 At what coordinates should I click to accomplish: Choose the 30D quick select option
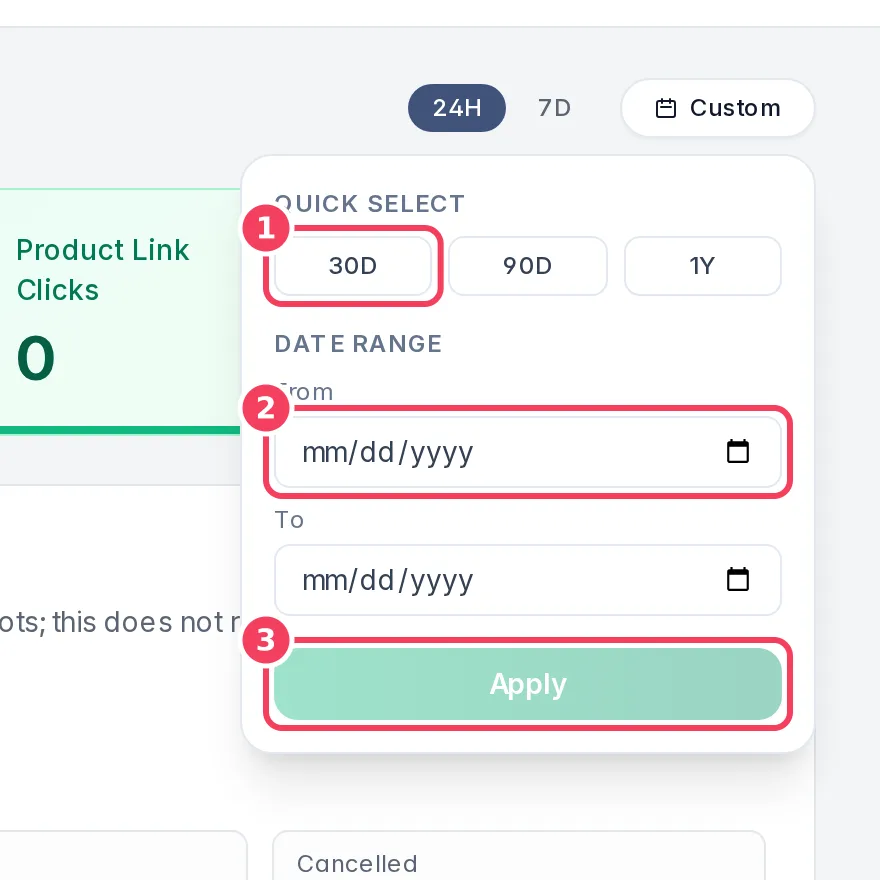tap(353, 266)
